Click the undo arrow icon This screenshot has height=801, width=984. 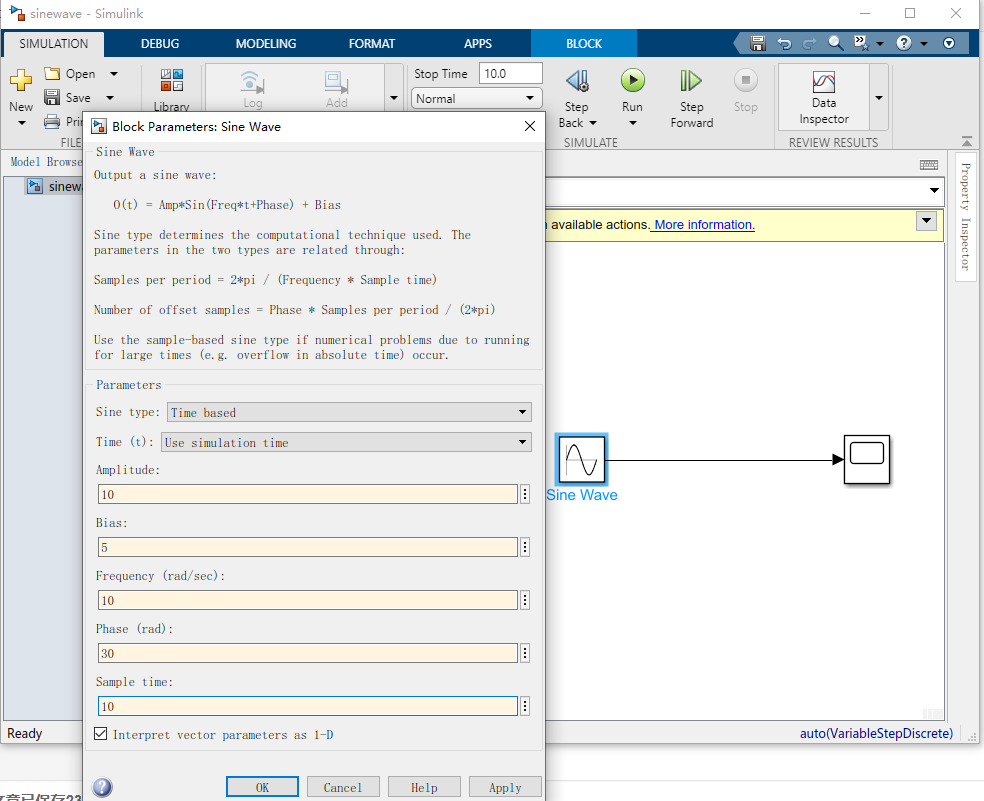(784, 43)
